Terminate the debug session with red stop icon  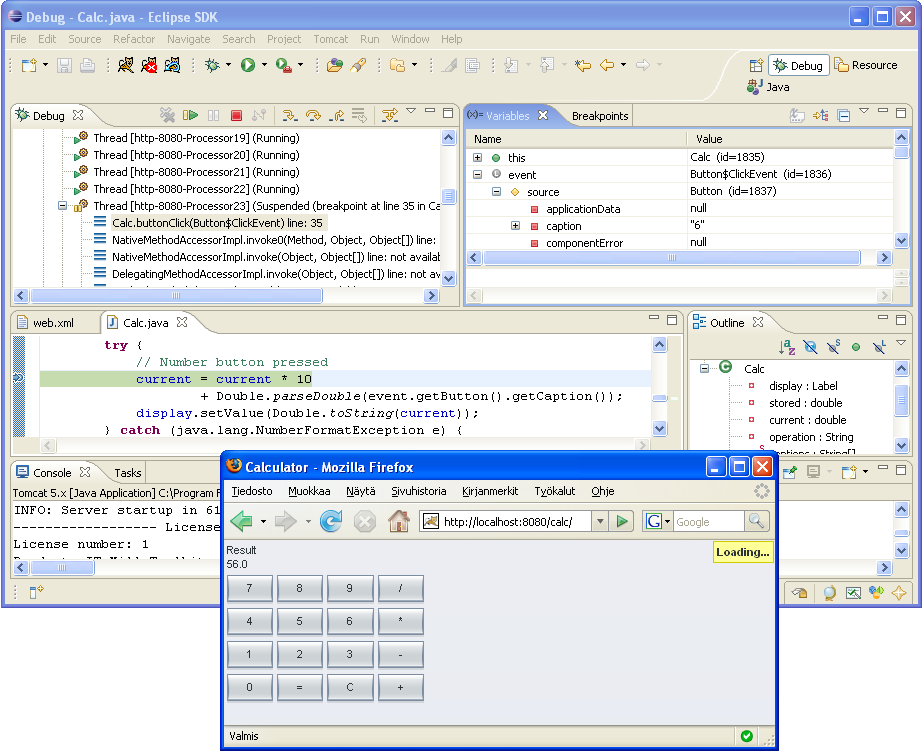click(237, 116)
